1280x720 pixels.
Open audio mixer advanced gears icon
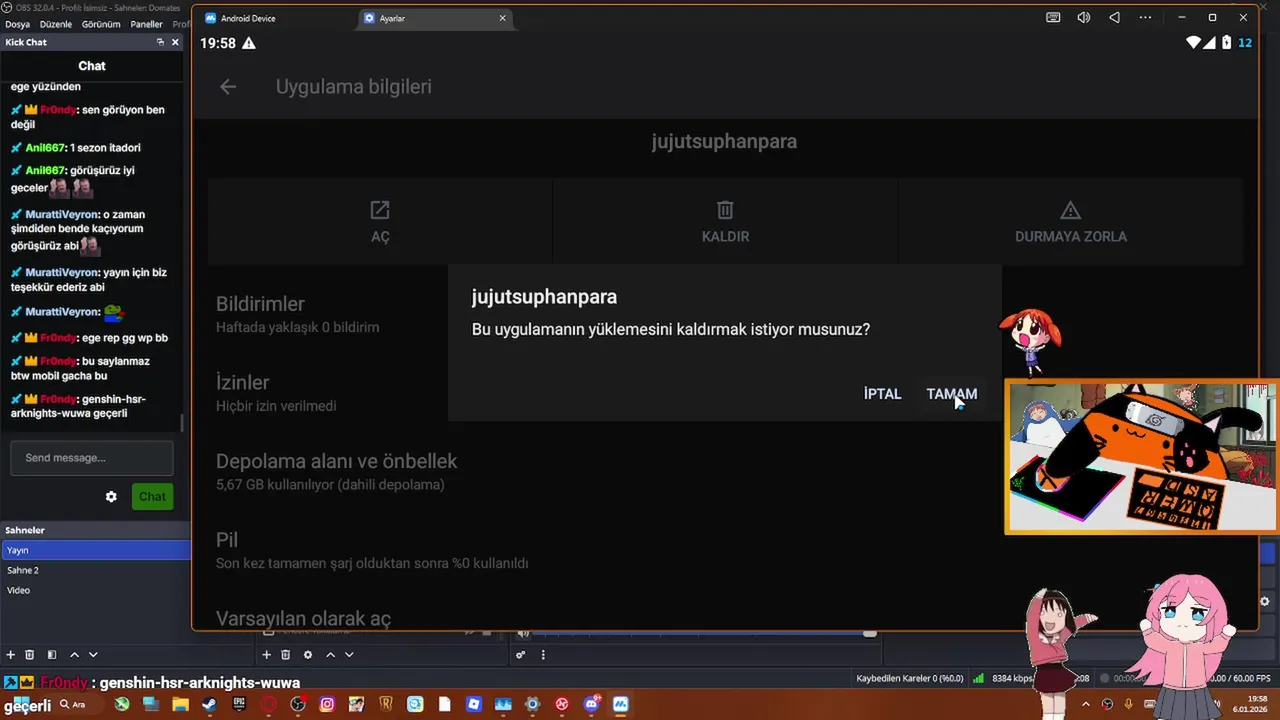[521, 655]
